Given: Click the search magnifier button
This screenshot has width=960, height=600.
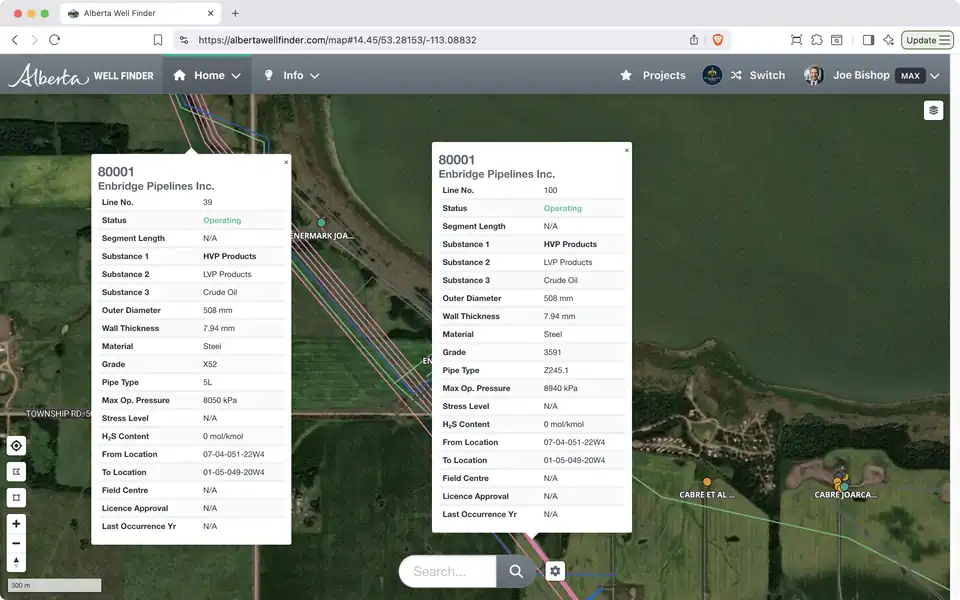Looking at the screenshot, I should 516,571.
